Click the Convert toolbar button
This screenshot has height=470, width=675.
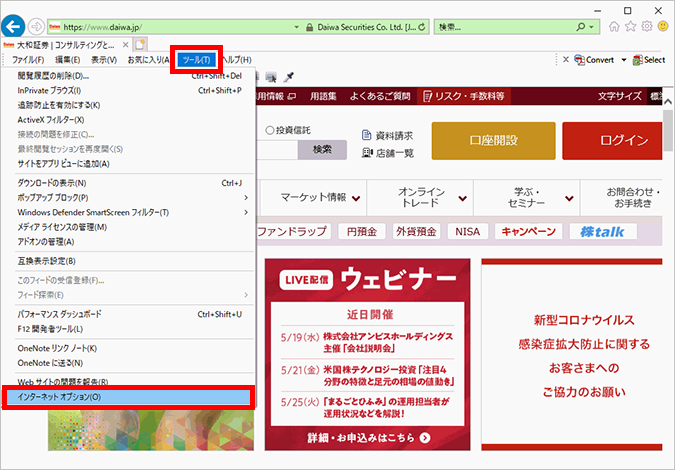(x=594, y=60)
